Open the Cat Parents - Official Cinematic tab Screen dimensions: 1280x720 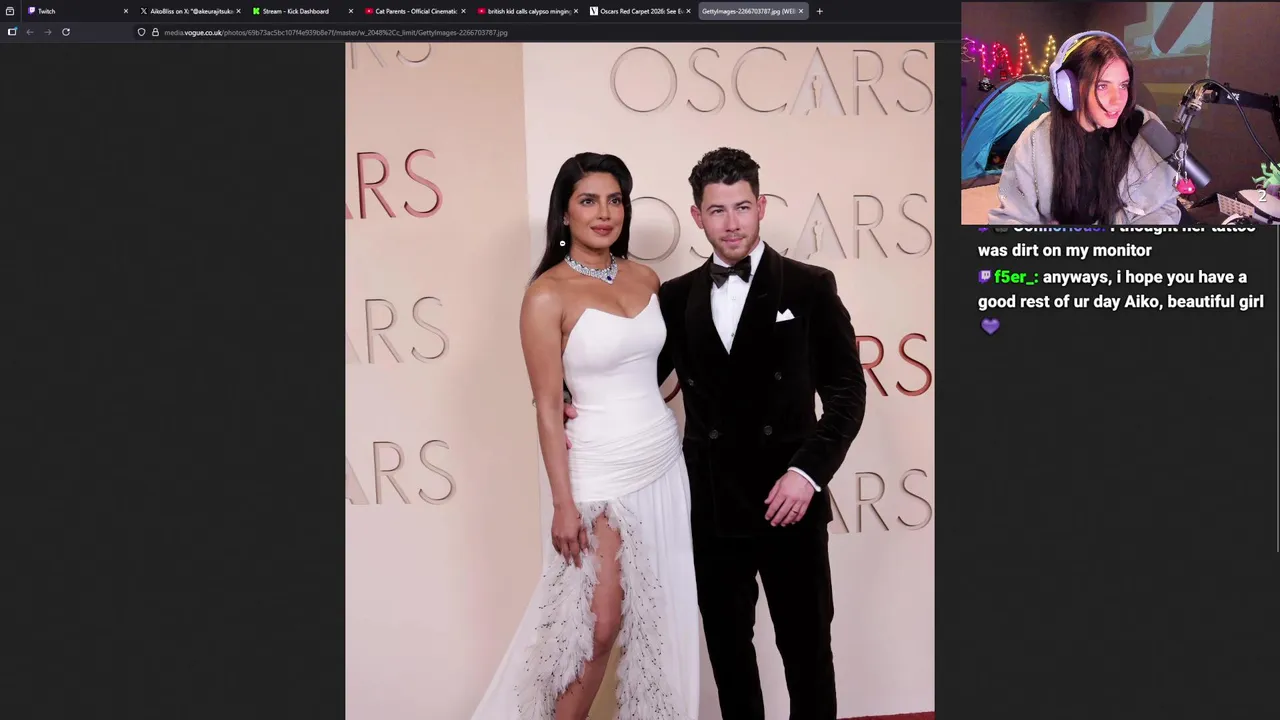[x=416, y=11]
